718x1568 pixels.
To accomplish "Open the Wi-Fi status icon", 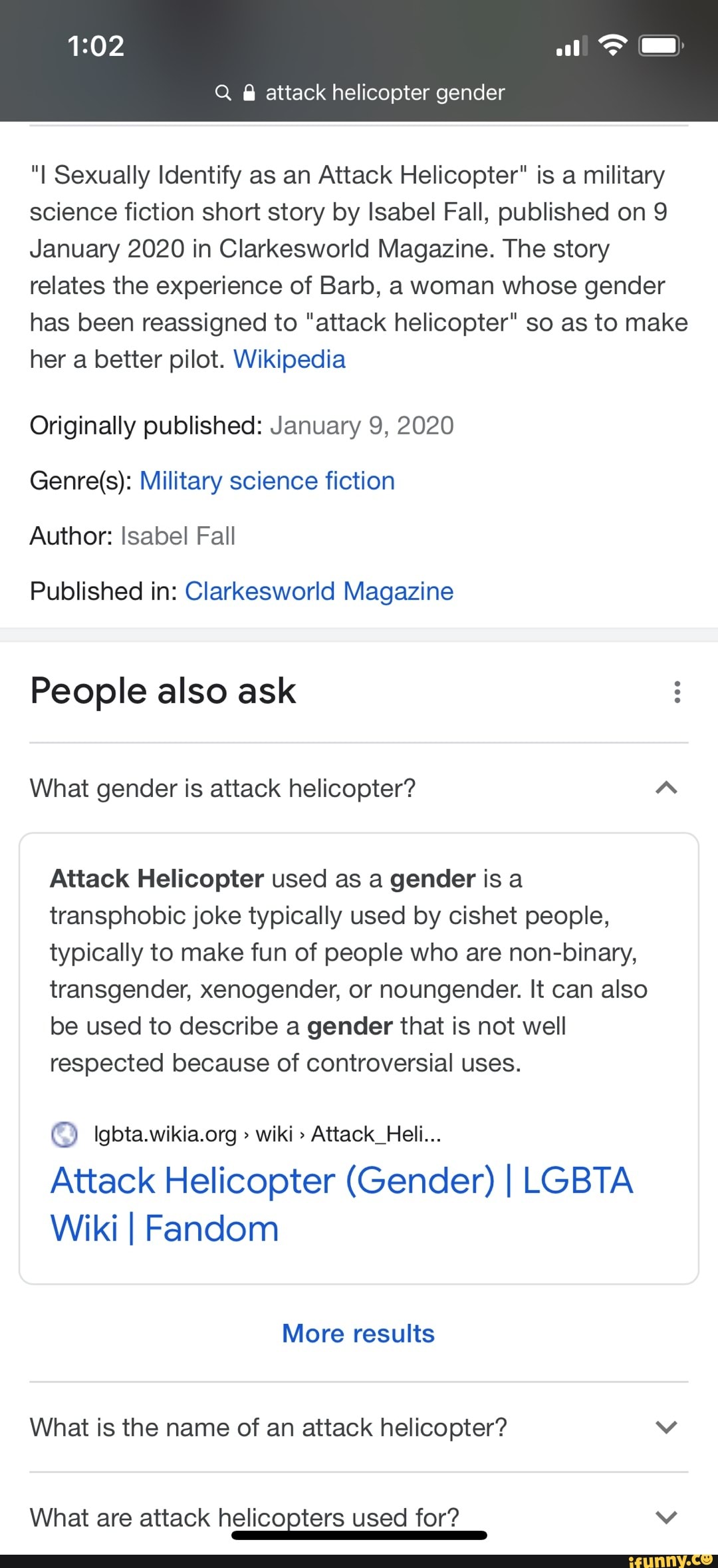I will point(612,45).
